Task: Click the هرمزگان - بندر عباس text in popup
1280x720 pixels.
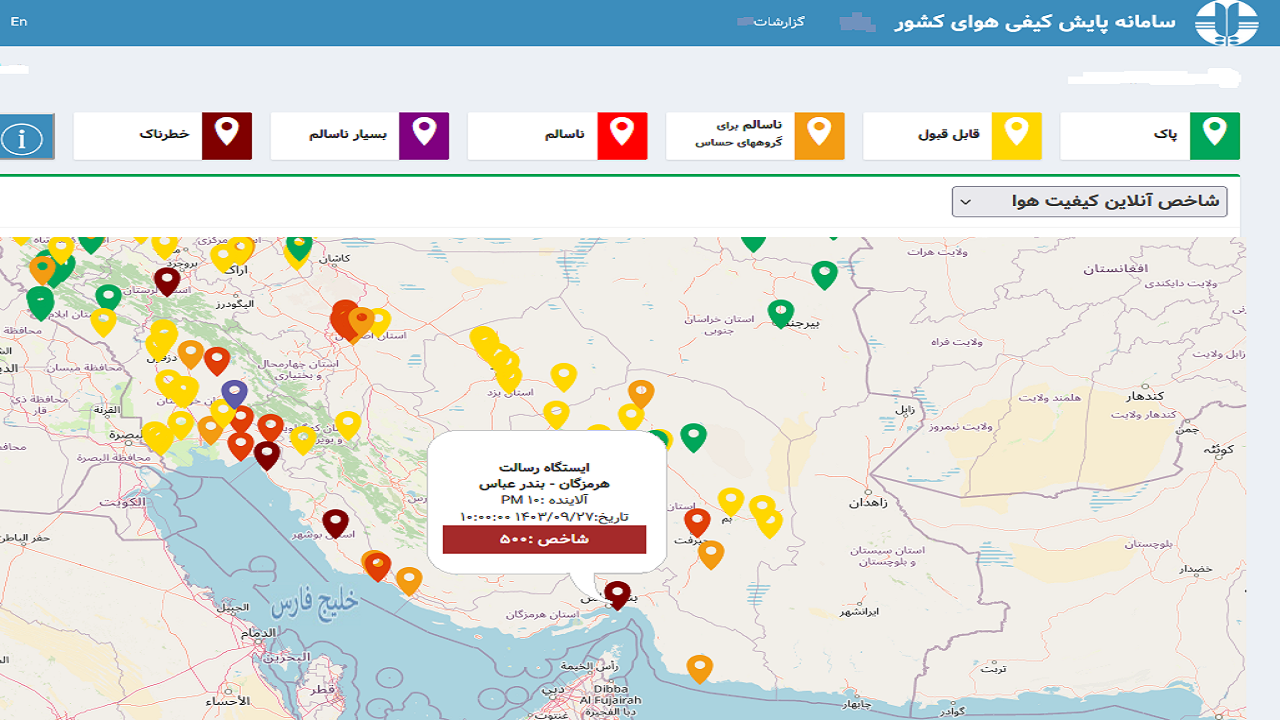Action: click(x=545, y=484)
